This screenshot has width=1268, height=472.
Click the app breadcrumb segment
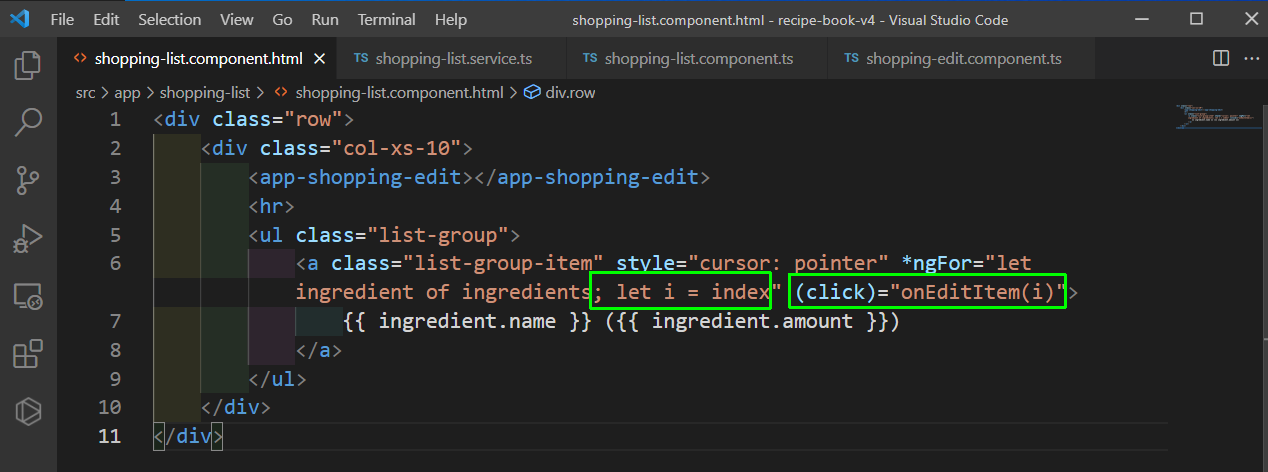[x=127, y=93]
